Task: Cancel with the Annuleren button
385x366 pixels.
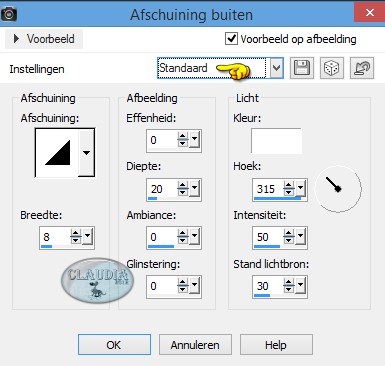Action: click(195, 345)
